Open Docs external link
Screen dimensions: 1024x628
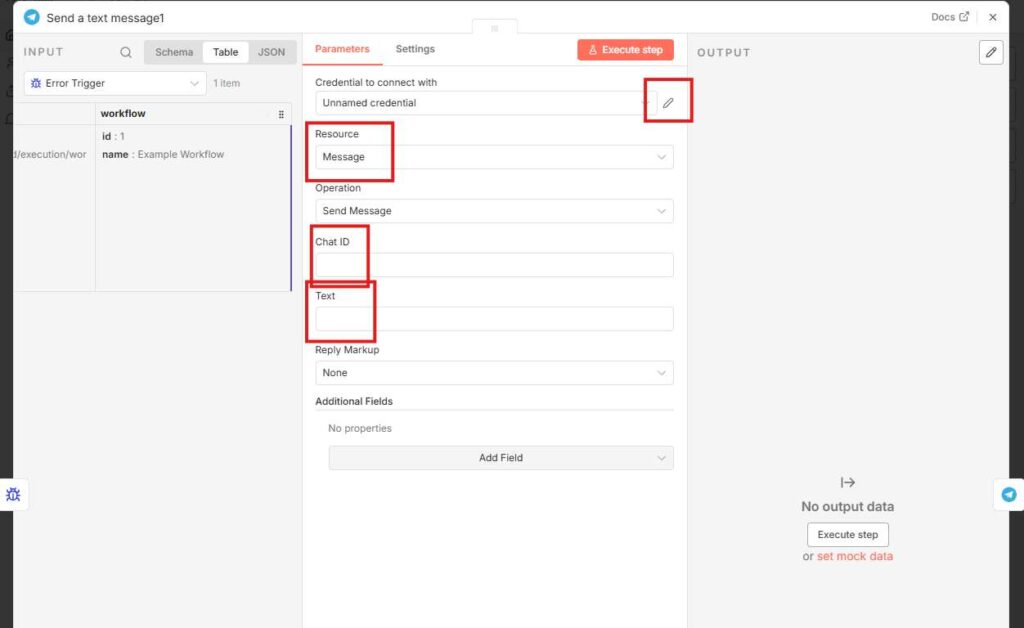tap(949, 17)
